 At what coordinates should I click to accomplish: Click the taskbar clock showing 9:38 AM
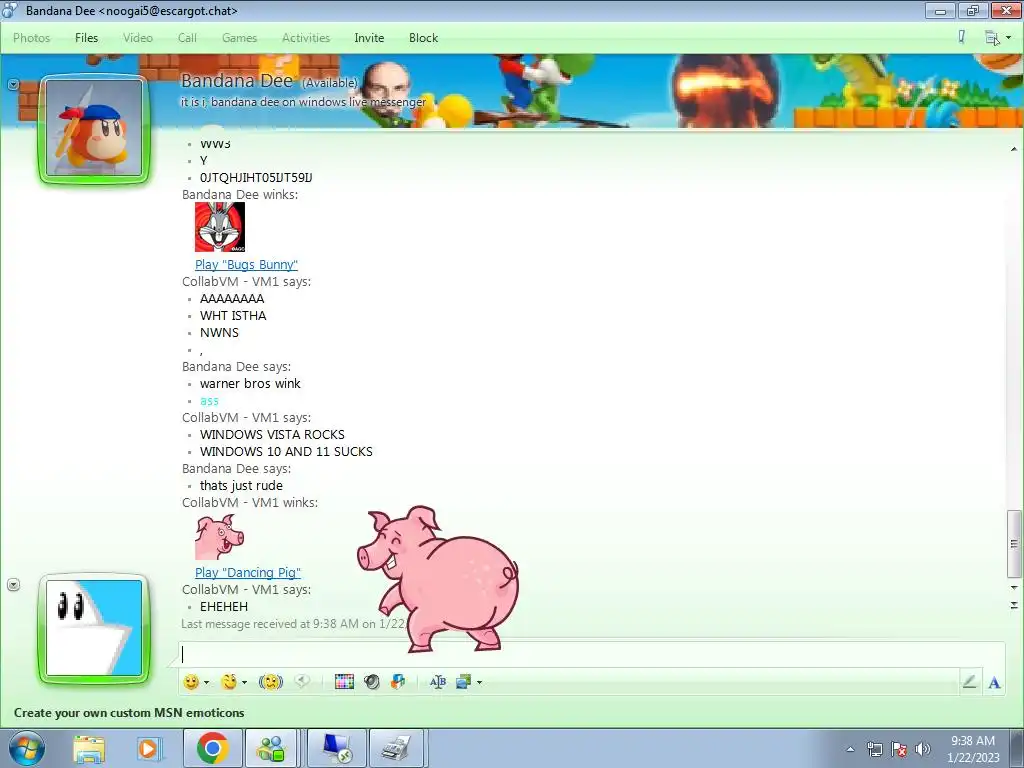973,749
